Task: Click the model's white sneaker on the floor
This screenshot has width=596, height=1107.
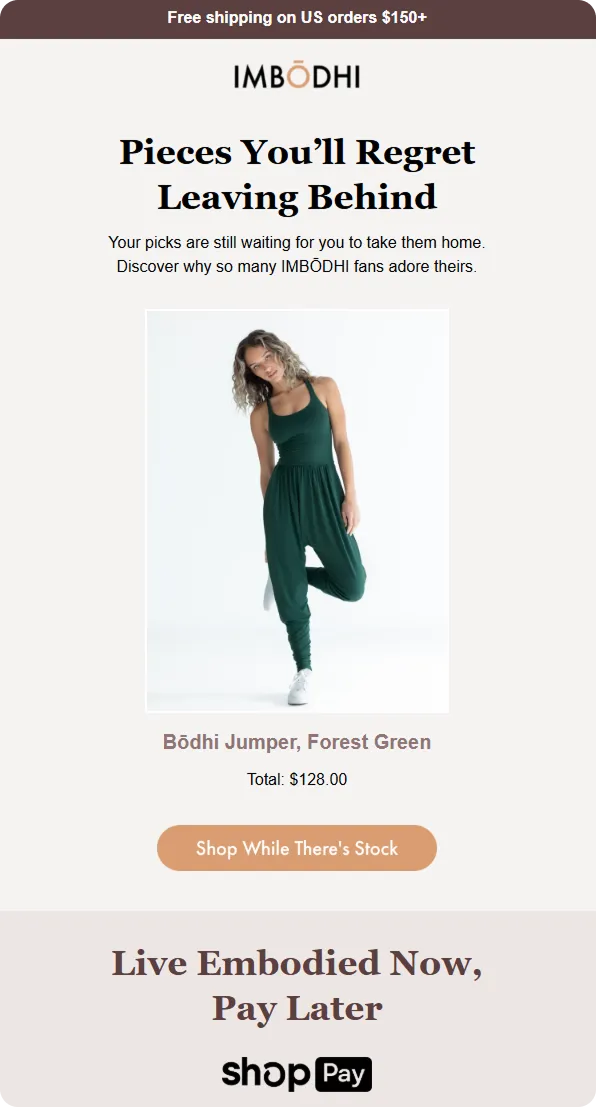Action: click(299, 687)
